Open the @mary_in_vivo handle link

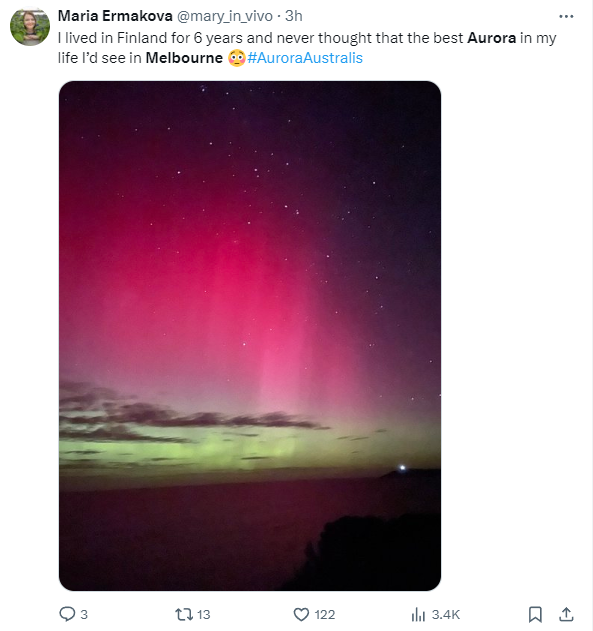click(x=224, y=16)
